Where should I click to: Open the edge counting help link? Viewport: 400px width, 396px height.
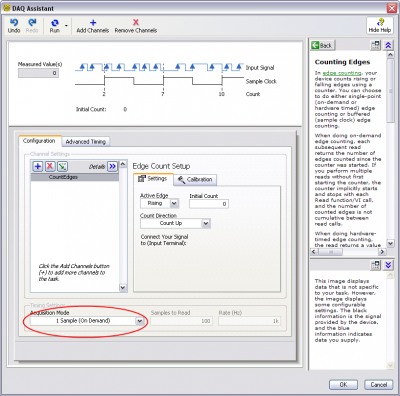click(x=342, y=73)
